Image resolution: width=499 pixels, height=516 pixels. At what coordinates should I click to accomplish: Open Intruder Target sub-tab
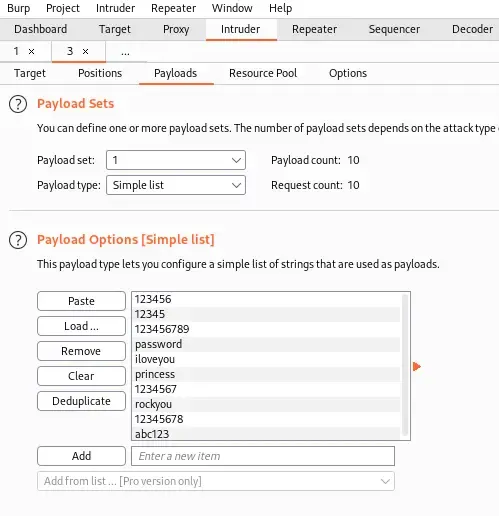30,73
